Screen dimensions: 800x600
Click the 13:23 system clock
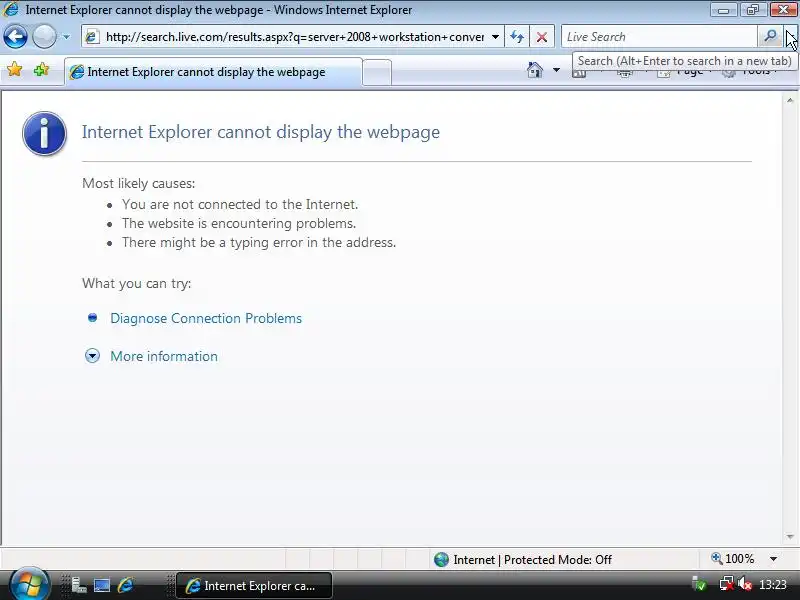tap(772, 584)
